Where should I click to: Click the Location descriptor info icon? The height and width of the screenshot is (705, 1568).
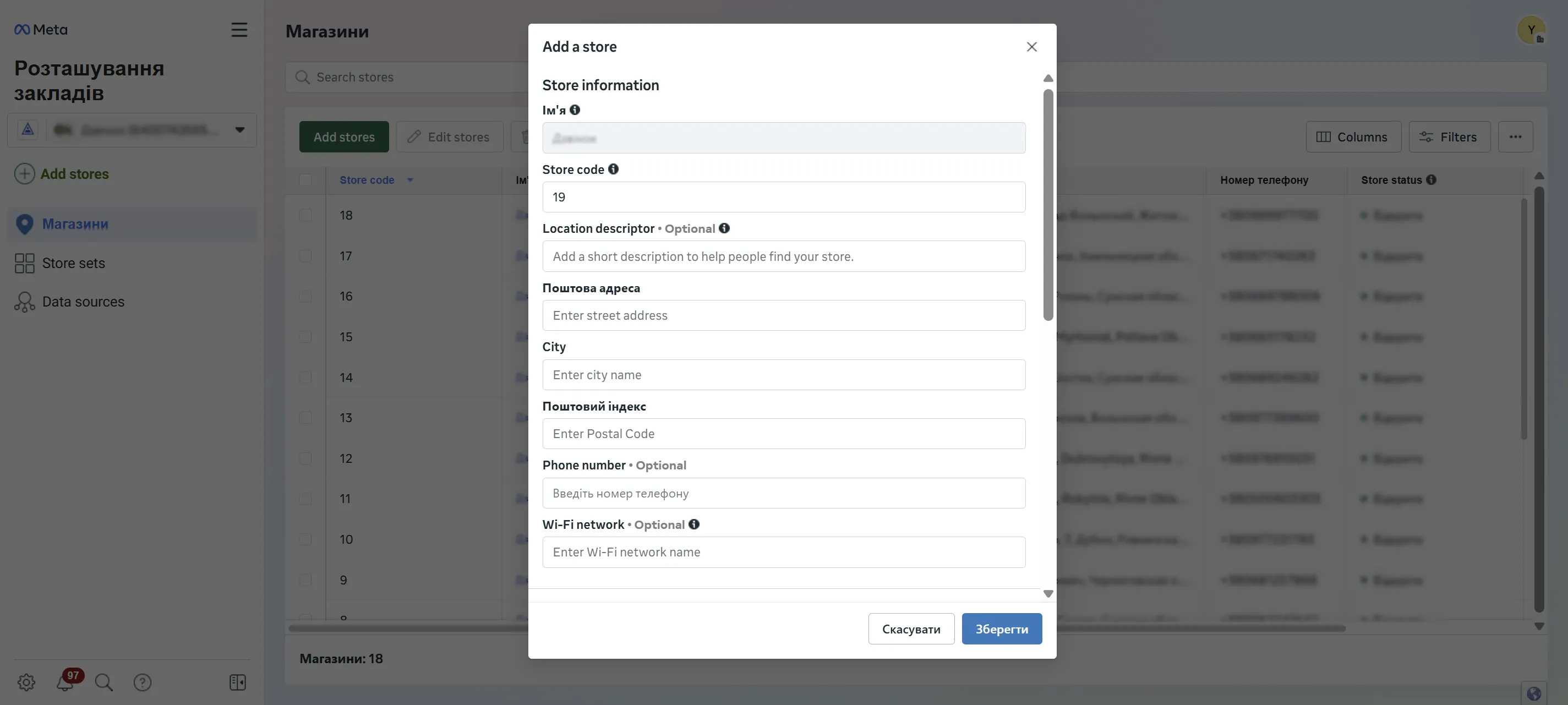(x=724, y=228)
